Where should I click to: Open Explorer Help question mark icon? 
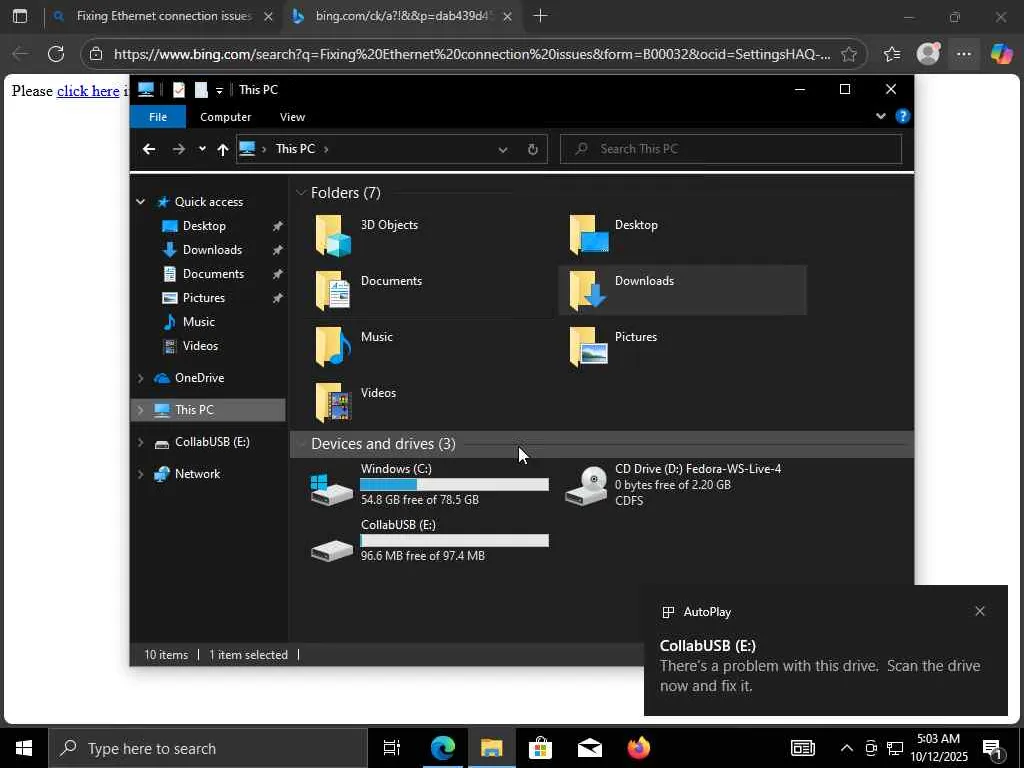903,116
